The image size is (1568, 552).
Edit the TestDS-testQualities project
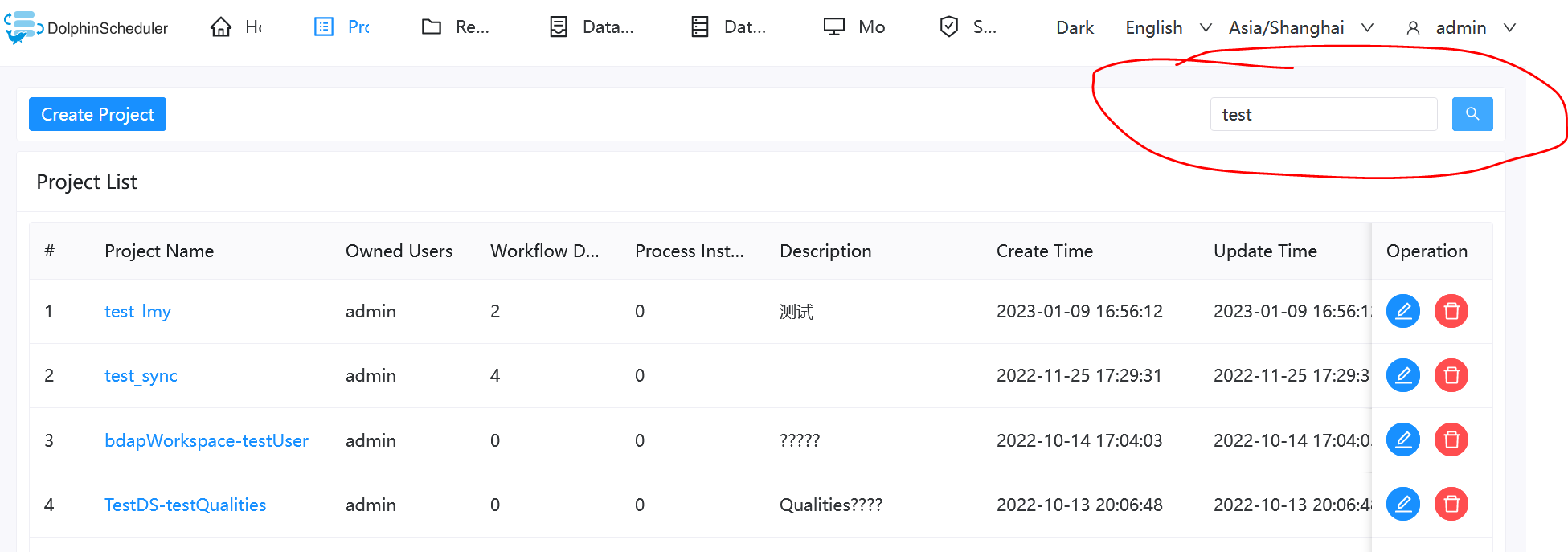[1402, 504]
